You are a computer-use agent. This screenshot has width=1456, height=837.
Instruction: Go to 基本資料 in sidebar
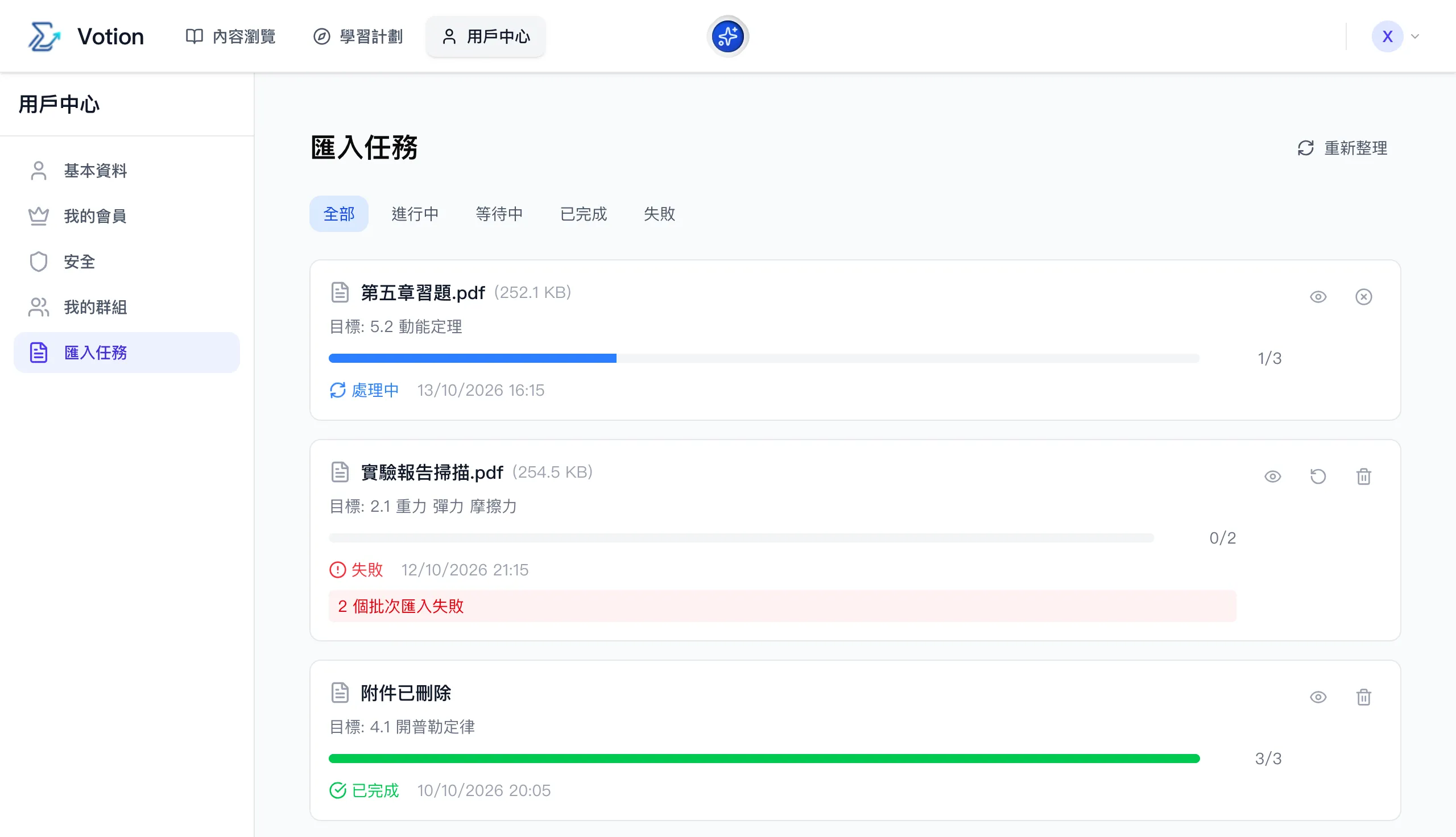click(126, 171)
